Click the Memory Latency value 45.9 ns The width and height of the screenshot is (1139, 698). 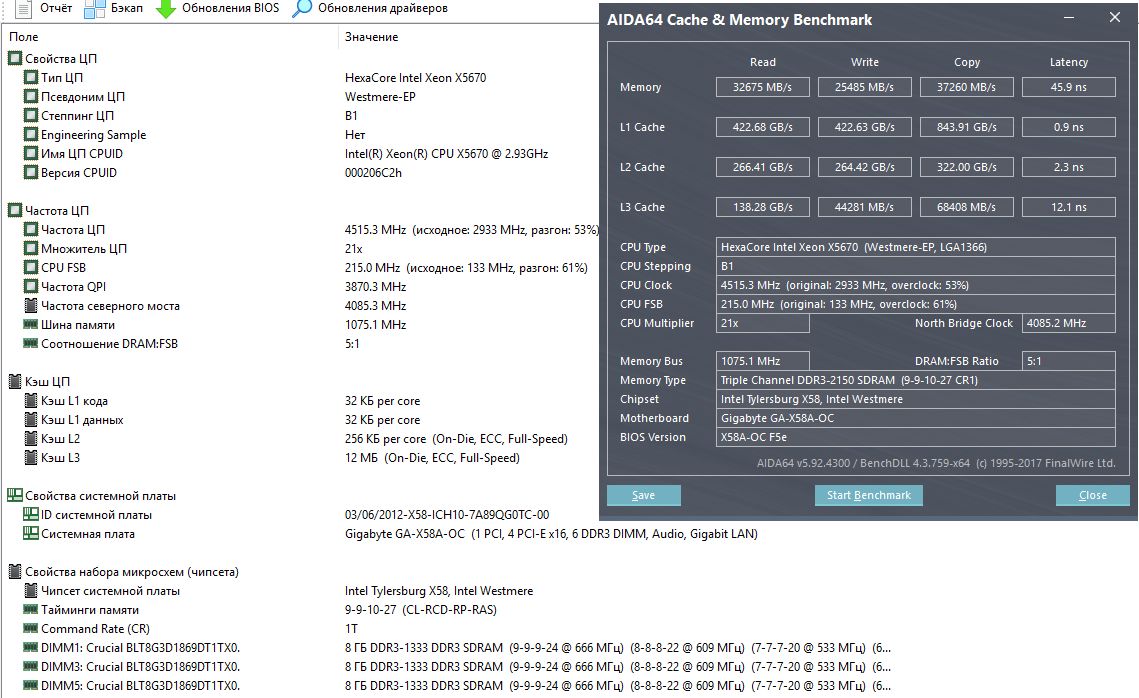tap(1069, 87)
